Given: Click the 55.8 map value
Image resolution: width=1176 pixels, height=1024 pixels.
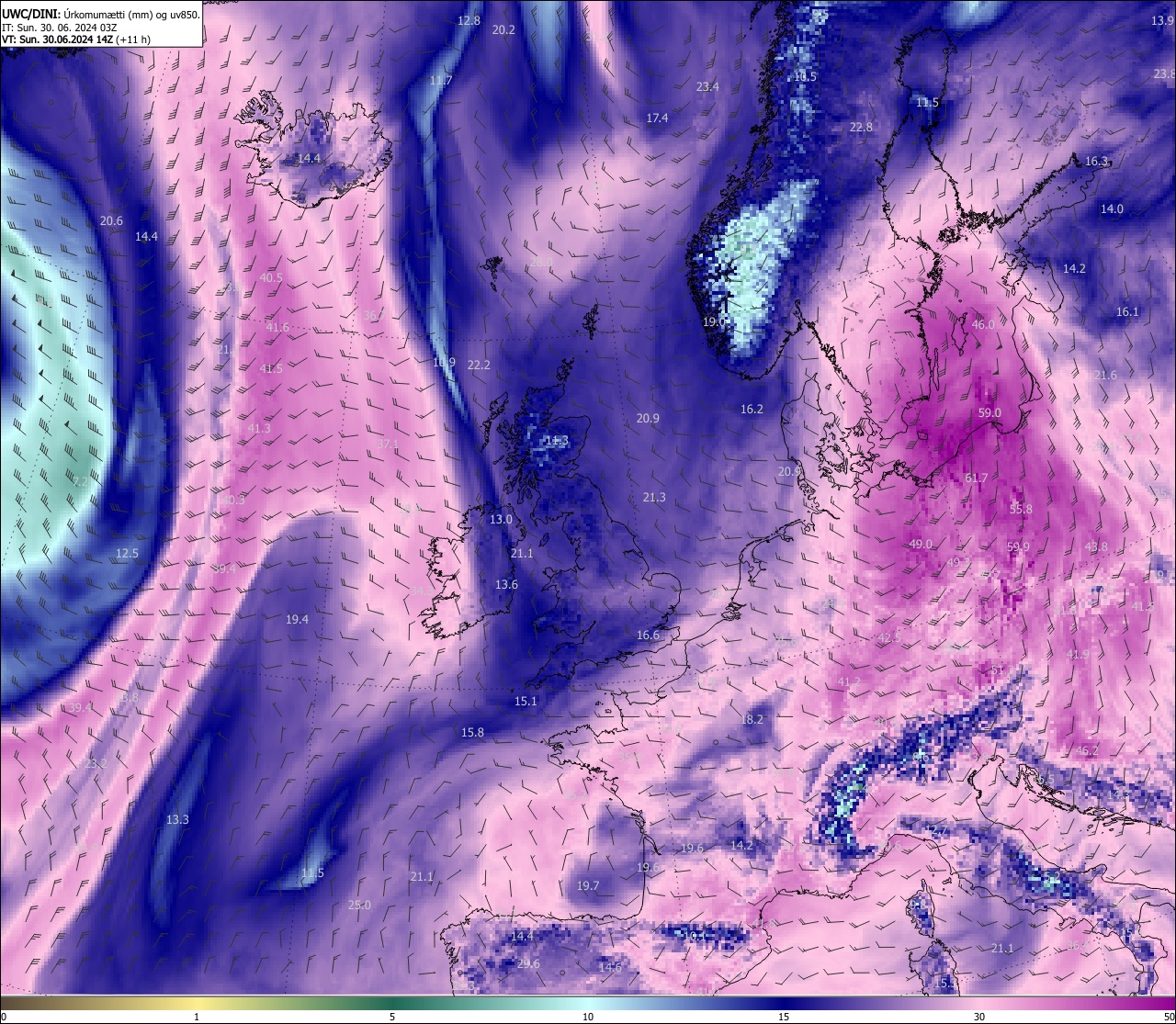Looking at the screenshot, I should [x=1021, y=509].
